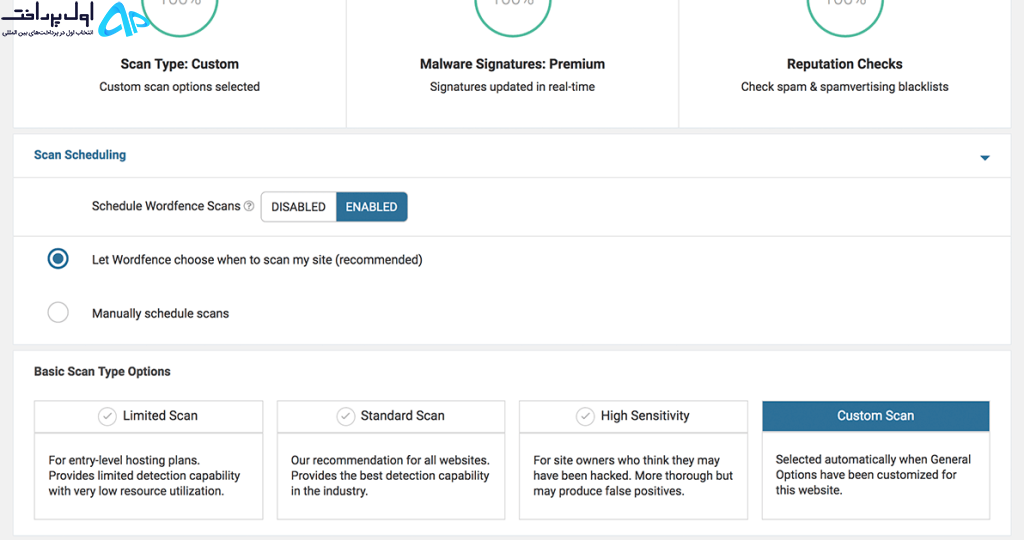Click 'Signatures updated in real-time' text
Image resolution: width=1024 pixels, height=540 pixels.
coord(513,87)
